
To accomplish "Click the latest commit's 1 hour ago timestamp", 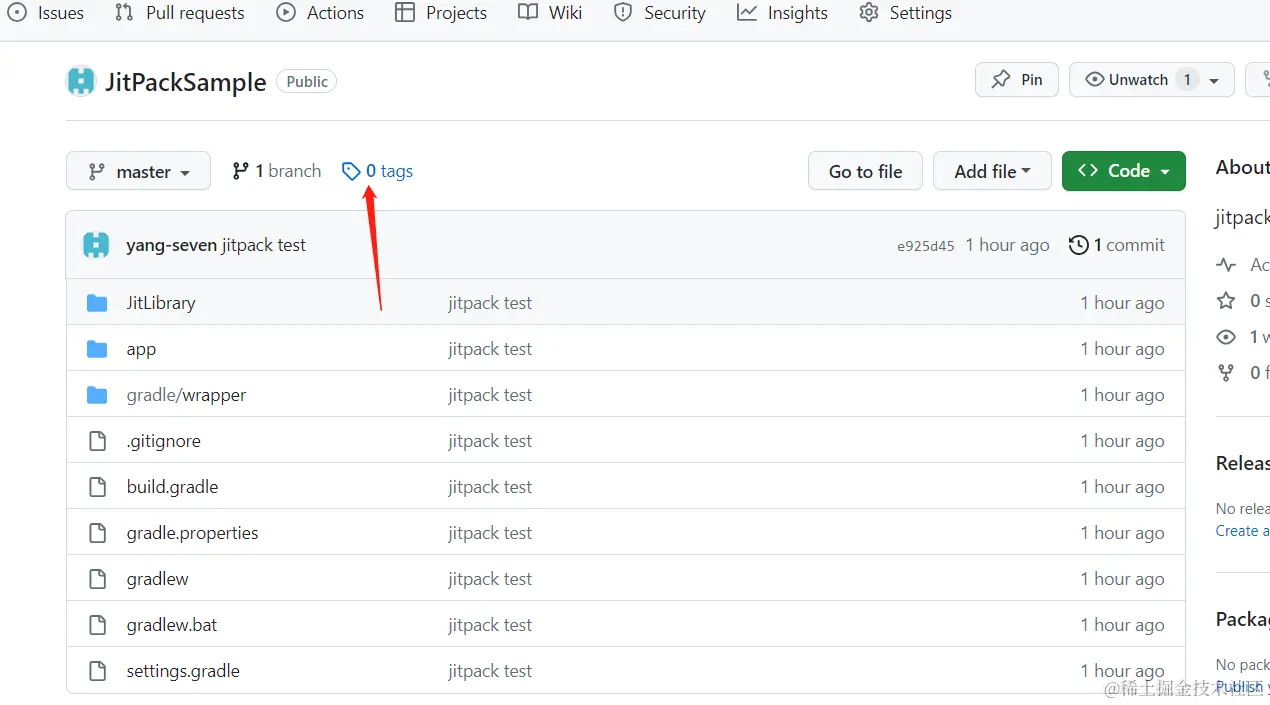I will point(1007,245).
